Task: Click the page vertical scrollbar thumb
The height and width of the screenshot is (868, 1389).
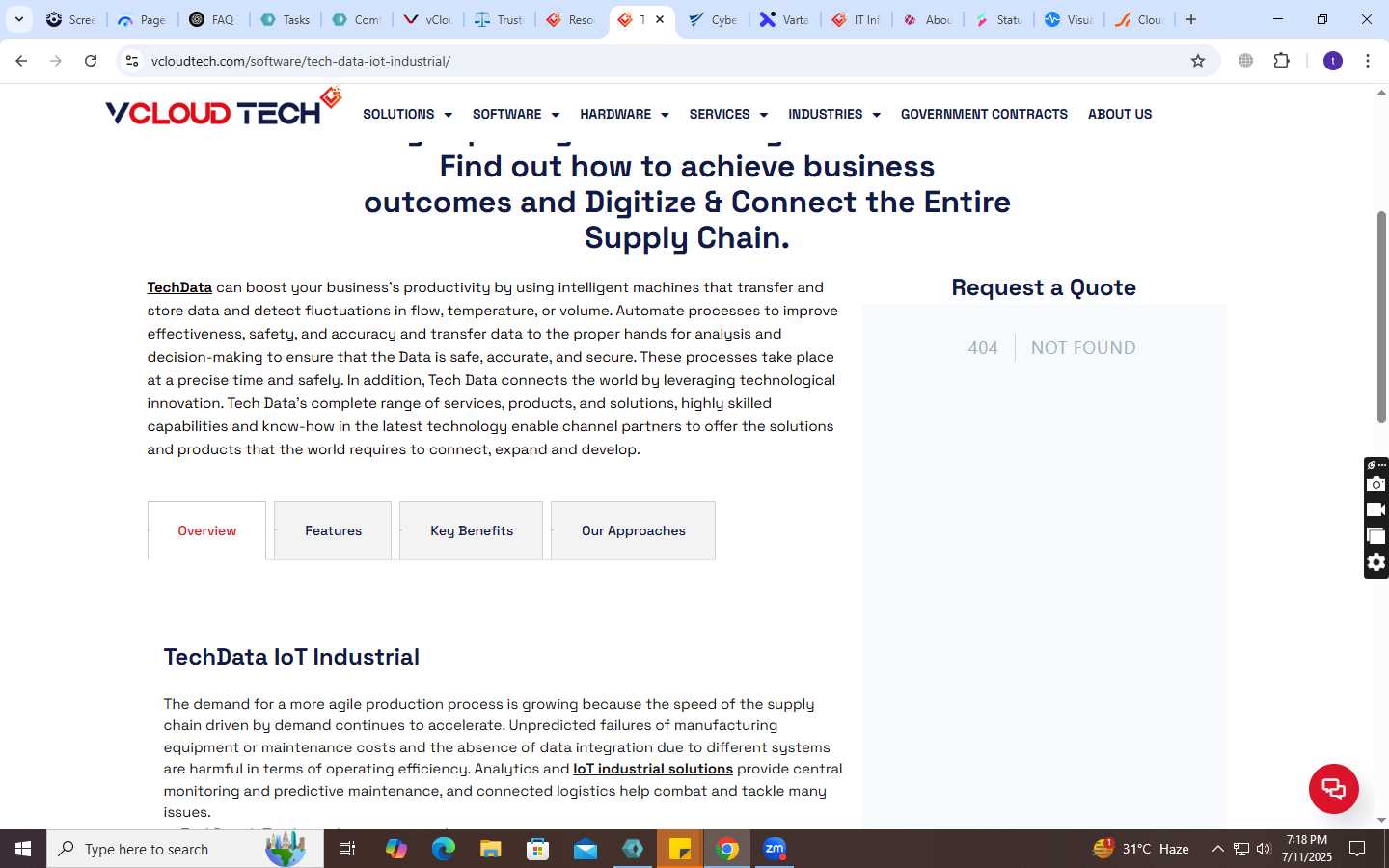Action: 1381,316
